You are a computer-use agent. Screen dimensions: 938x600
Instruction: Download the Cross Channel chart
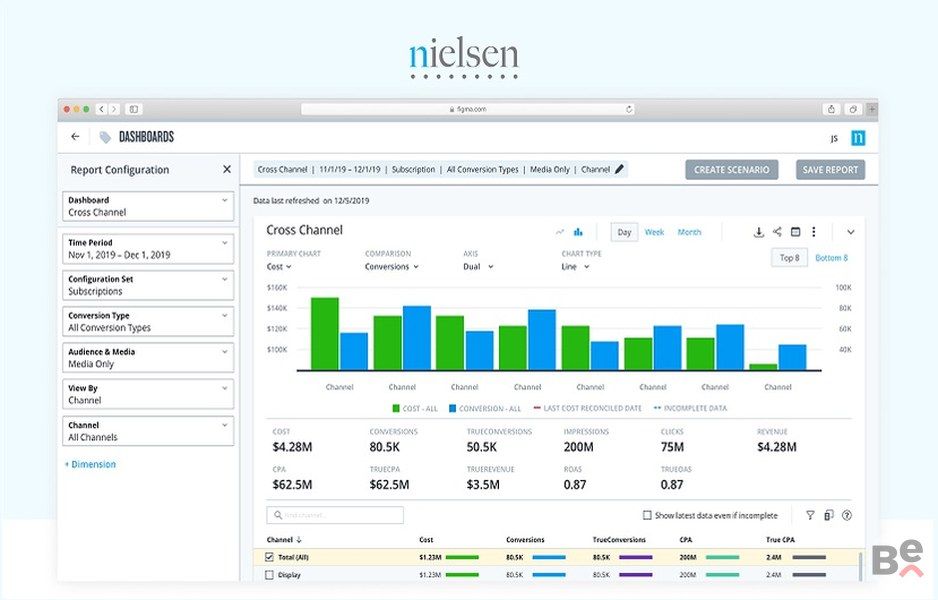click(759, 232)
